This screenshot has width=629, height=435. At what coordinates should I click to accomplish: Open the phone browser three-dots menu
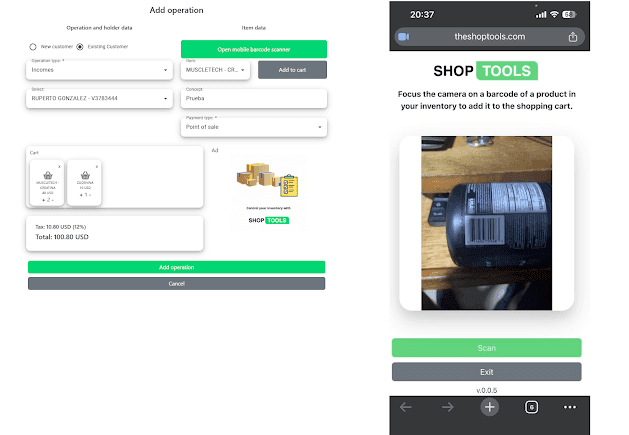[x=570, y=407]
